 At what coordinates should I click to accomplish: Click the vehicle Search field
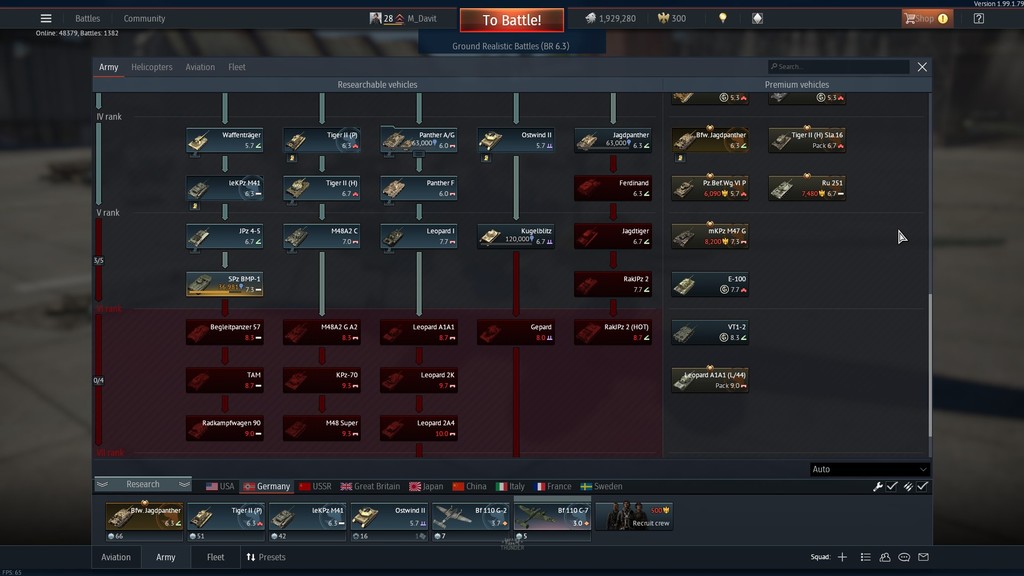(x=839, y=67)
